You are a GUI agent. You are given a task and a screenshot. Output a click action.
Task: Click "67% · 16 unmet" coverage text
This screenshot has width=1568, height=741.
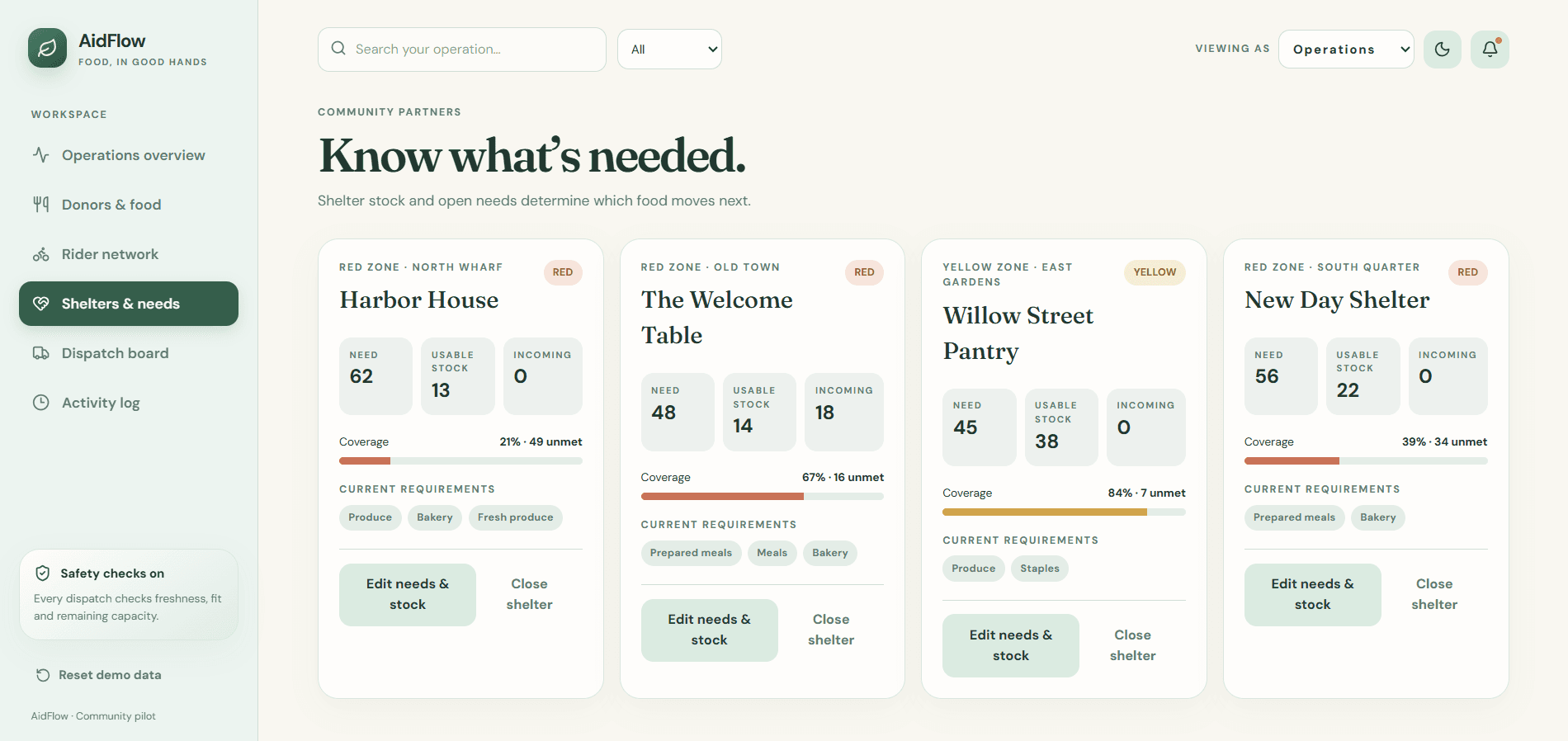[843, 477]
